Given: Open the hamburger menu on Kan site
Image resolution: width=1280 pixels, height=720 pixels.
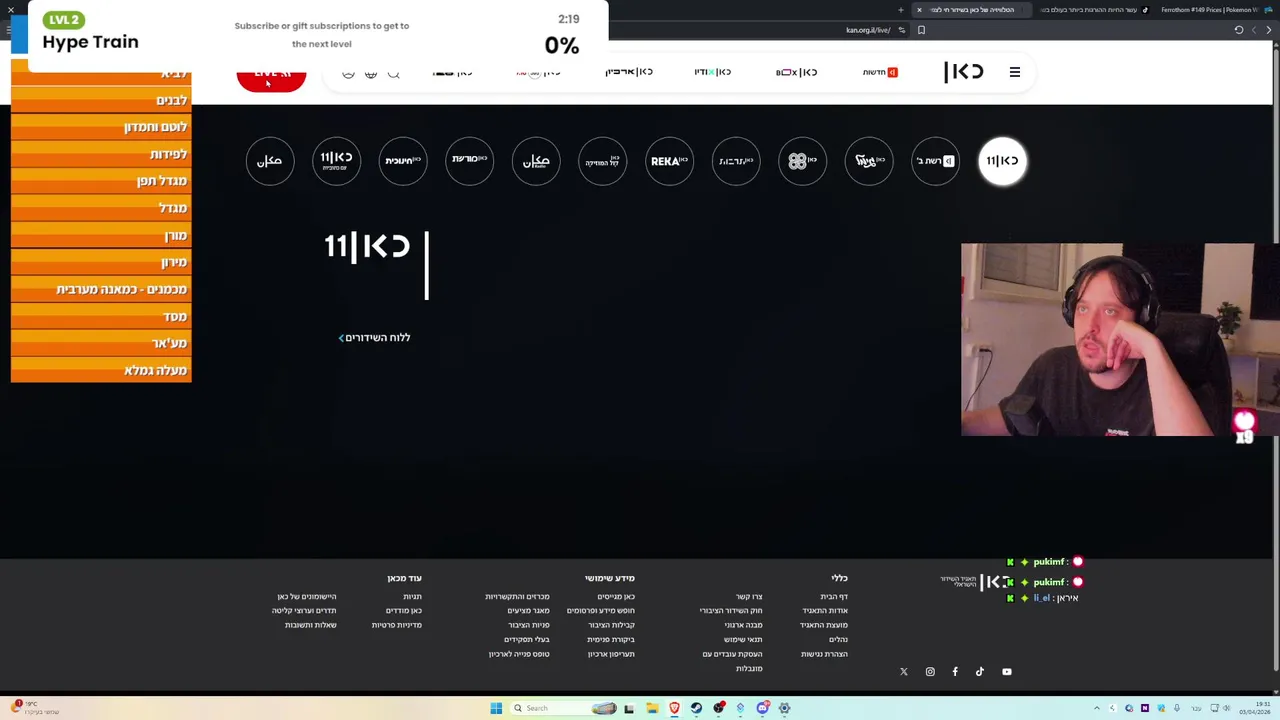Looking at the screenshot, I should 1014,72.
